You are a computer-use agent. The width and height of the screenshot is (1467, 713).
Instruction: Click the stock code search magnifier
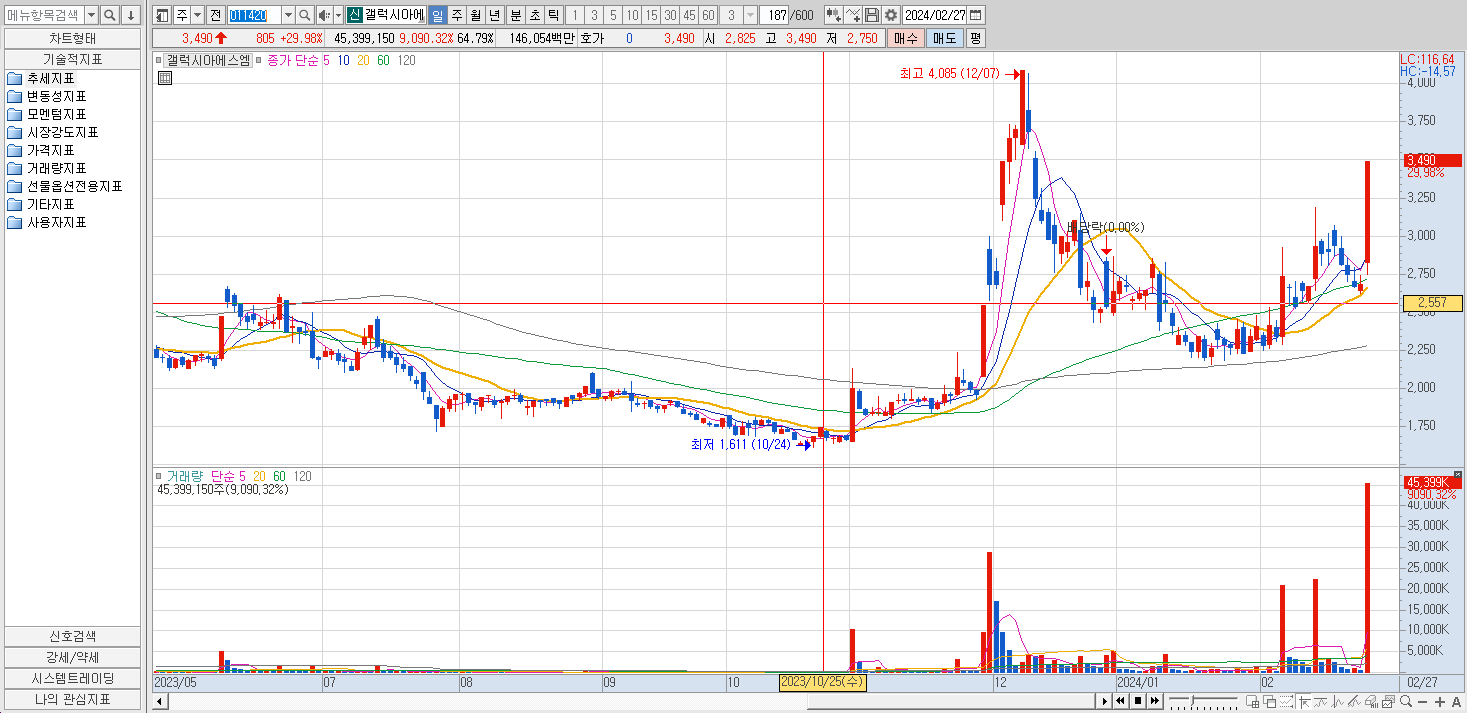pos(305,15)
